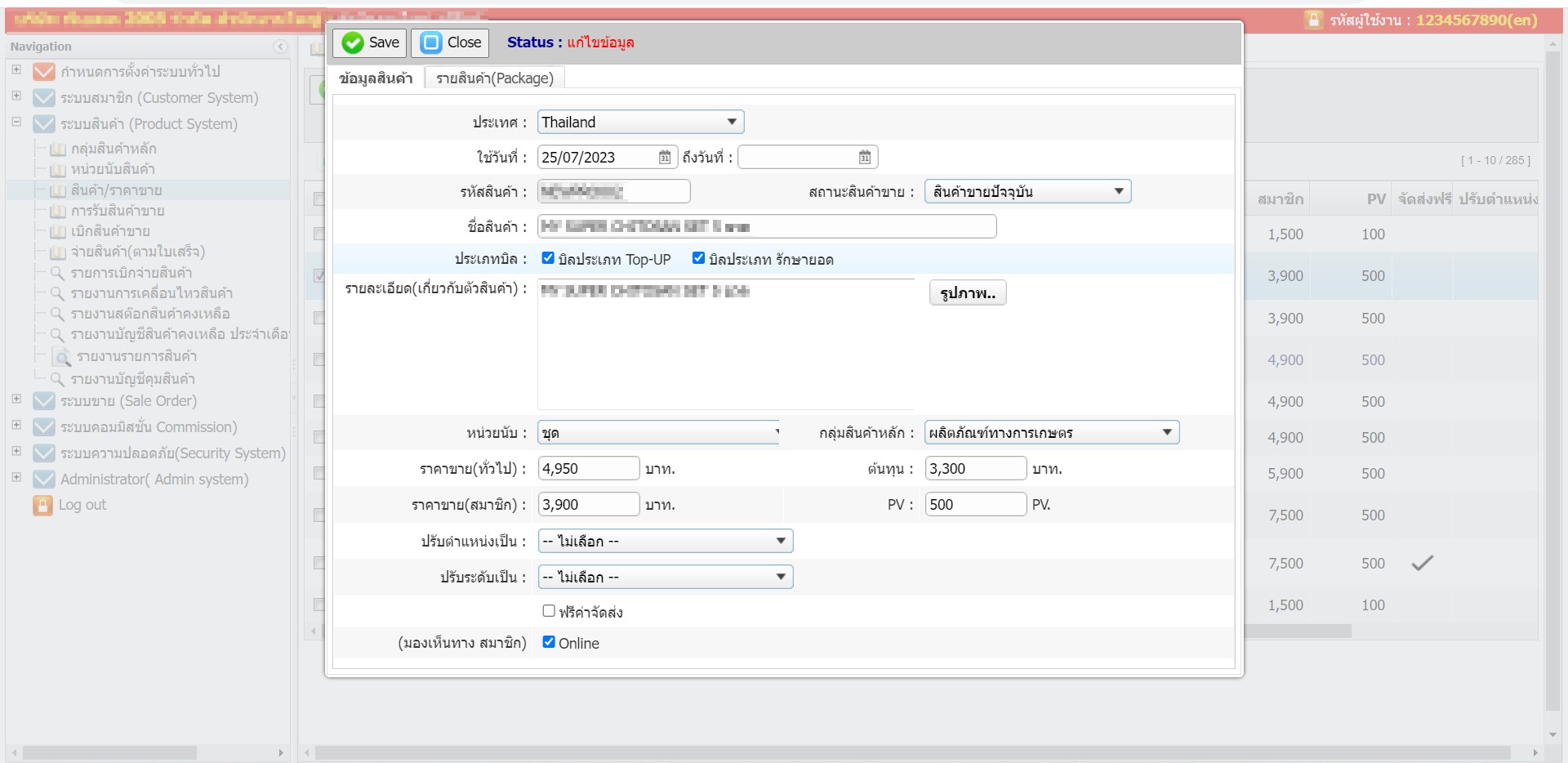The width and height of the screenshot is (1568, 763).
Task: Click the product list report magnifier icon
Action: click(x=62, y=357)
